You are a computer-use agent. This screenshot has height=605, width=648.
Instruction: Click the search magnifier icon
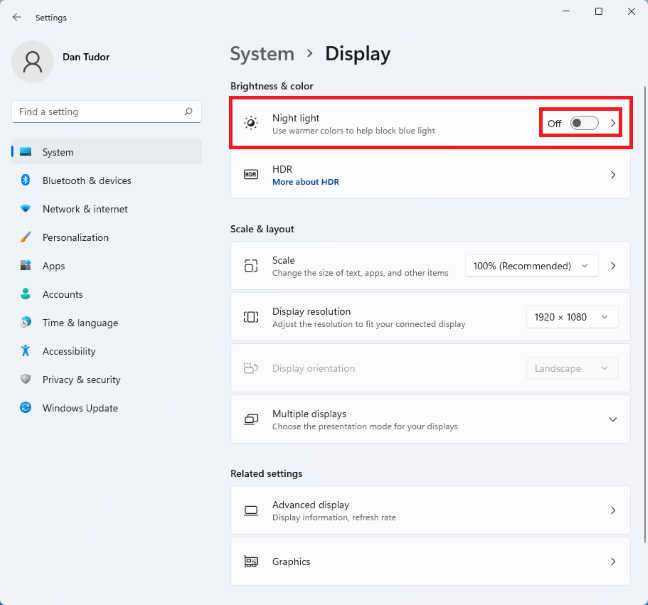coord(188,112)
